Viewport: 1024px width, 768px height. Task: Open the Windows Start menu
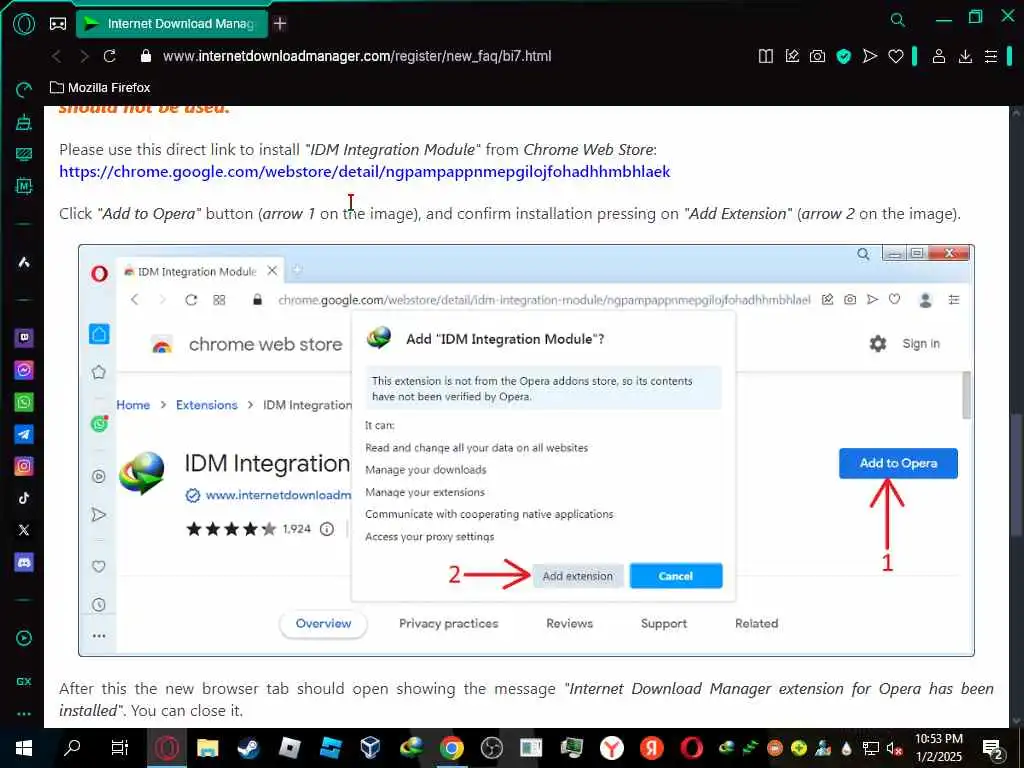click(24, 748)
